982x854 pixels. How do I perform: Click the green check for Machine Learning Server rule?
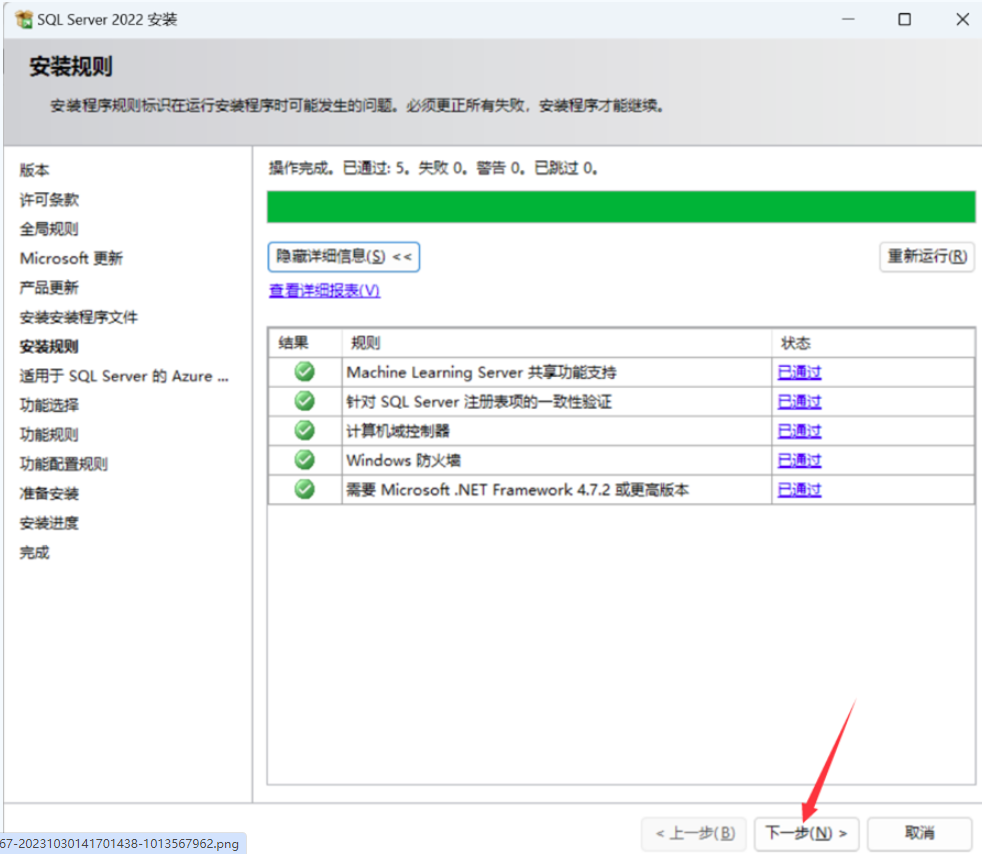(304, 372)
